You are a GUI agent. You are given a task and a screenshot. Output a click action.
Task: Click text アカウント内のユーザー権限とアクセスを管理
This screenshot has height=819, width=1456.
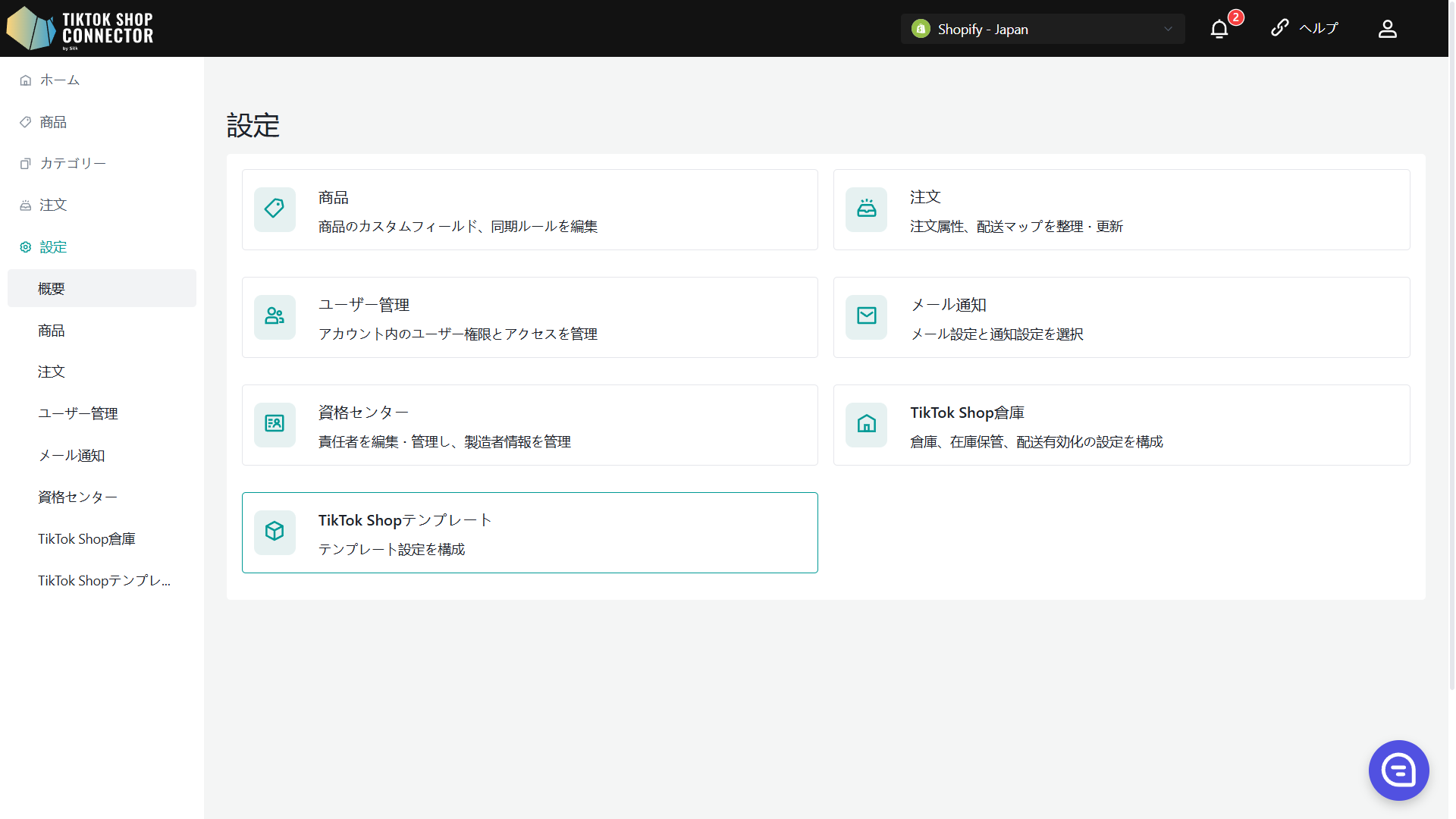[458, 334]
